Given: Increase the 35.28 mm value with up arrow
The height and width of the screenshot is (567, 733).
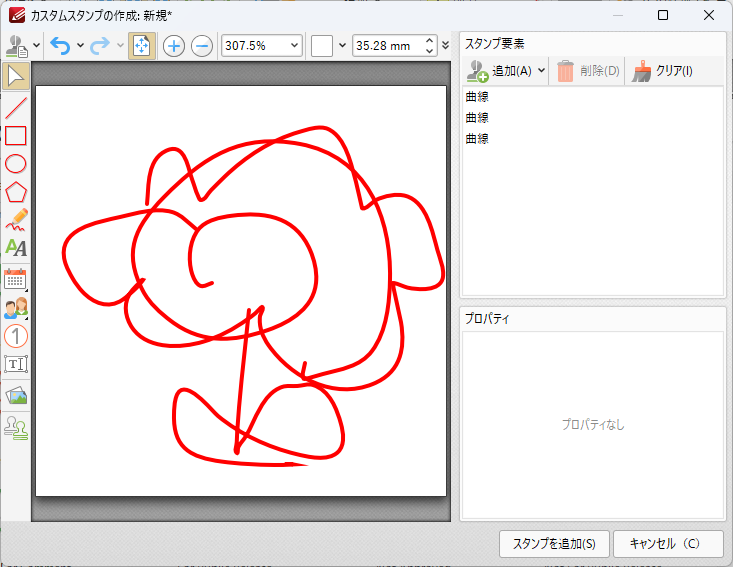Looking at the screenshot, I should [430, 41].
